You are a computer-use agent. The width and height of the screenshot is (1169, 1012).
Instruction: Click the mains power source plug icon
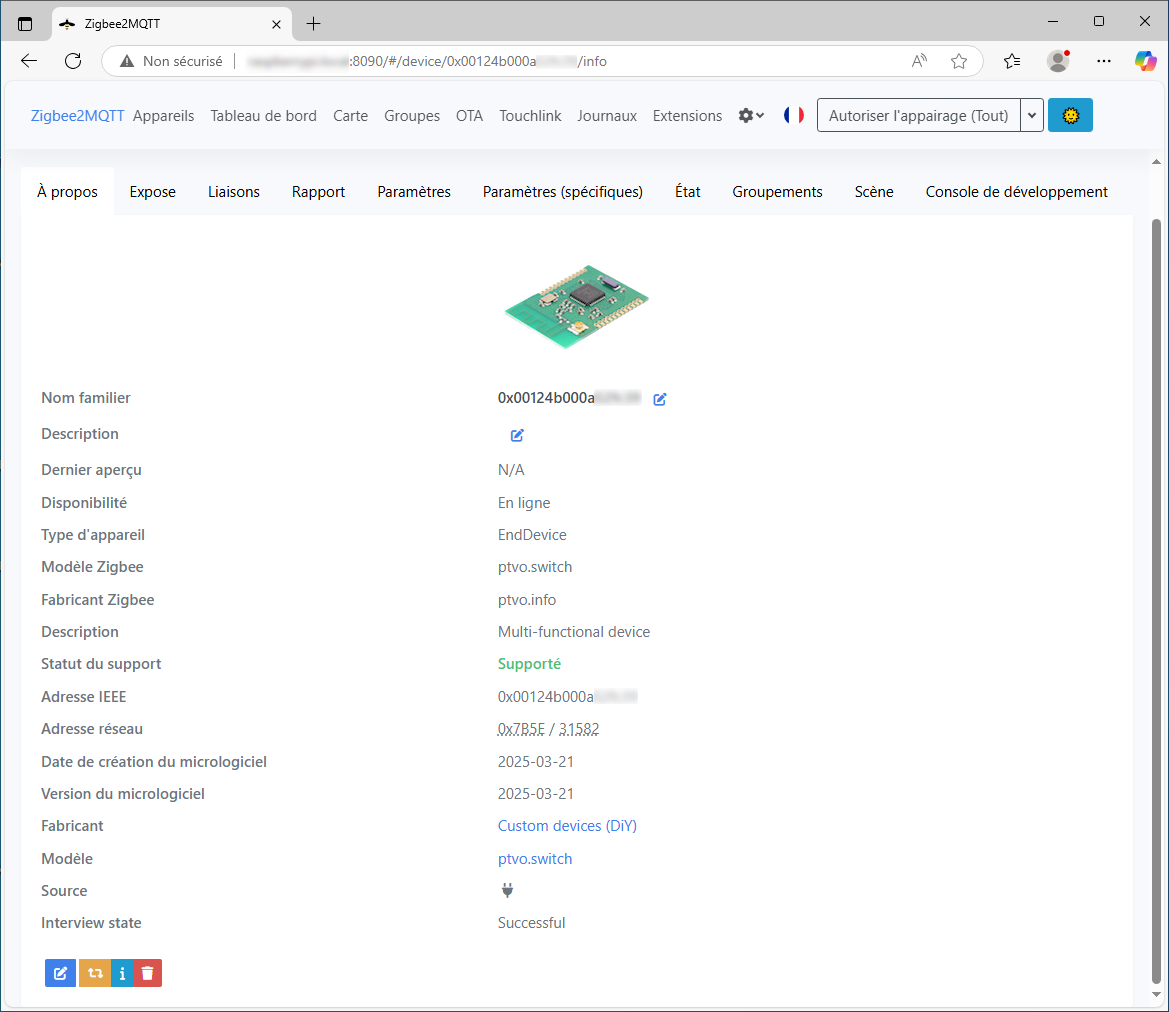pos(507,890)
